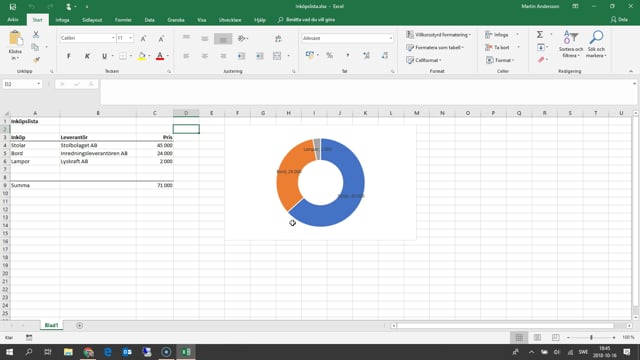This screenshot has width=640, height=360.
Task: Align cell text left
Action: tap(186, 56)
